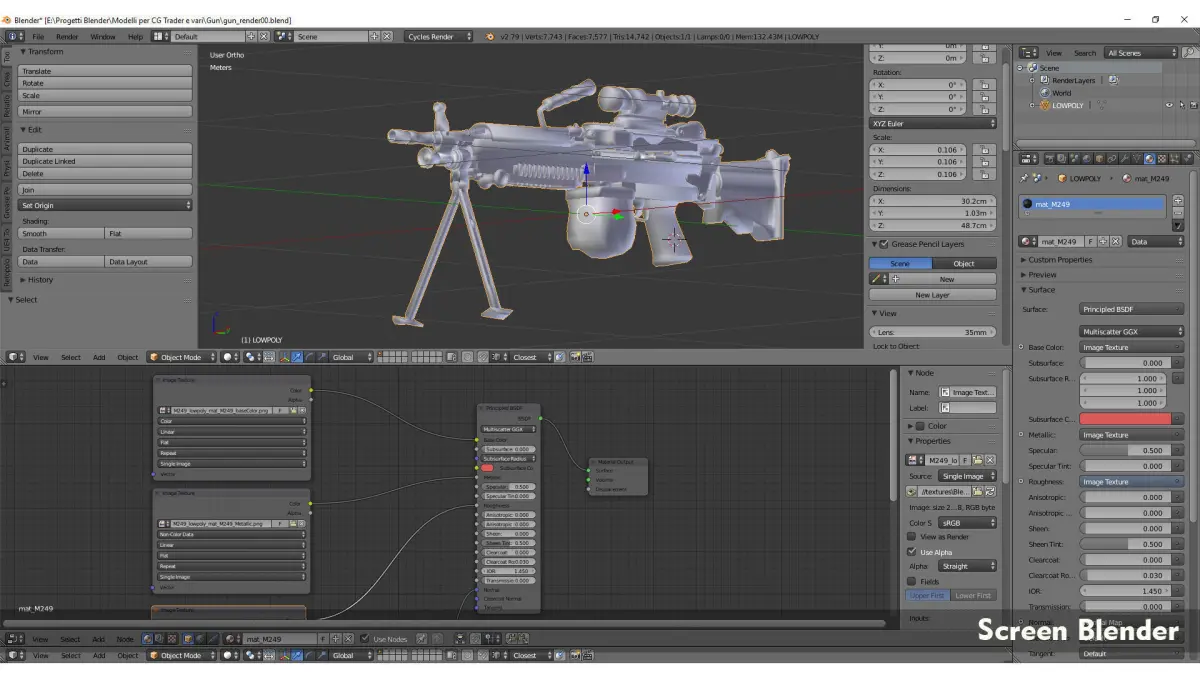Open Multiscatter GGX dropdown in Properties panel
This screenshot has height=675, width=1200.
pyautogui.click(x=1132, y=331)
